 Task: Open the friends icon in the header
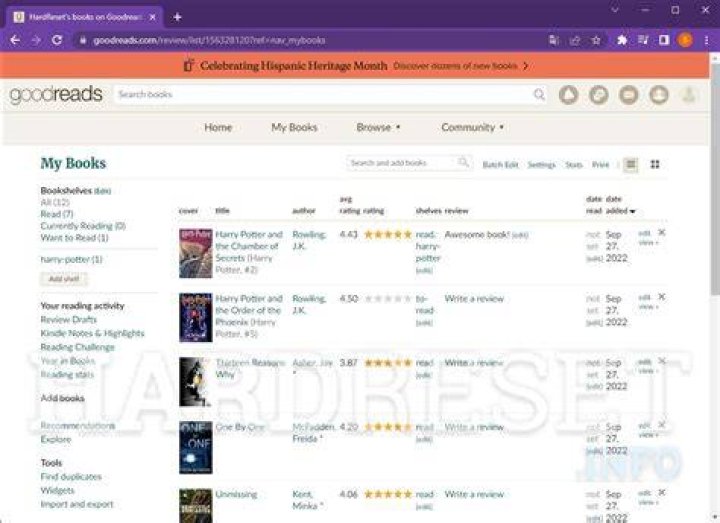(x=658, y=95)
